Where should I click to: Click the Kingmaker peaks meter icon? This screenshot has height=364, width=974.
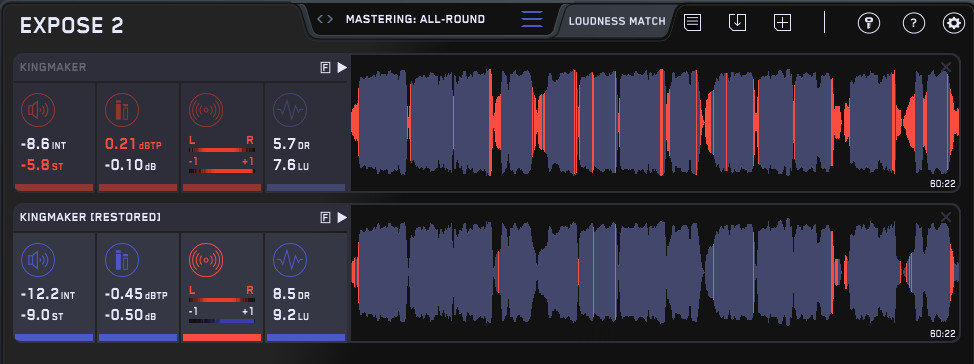[x=122, y=110]
